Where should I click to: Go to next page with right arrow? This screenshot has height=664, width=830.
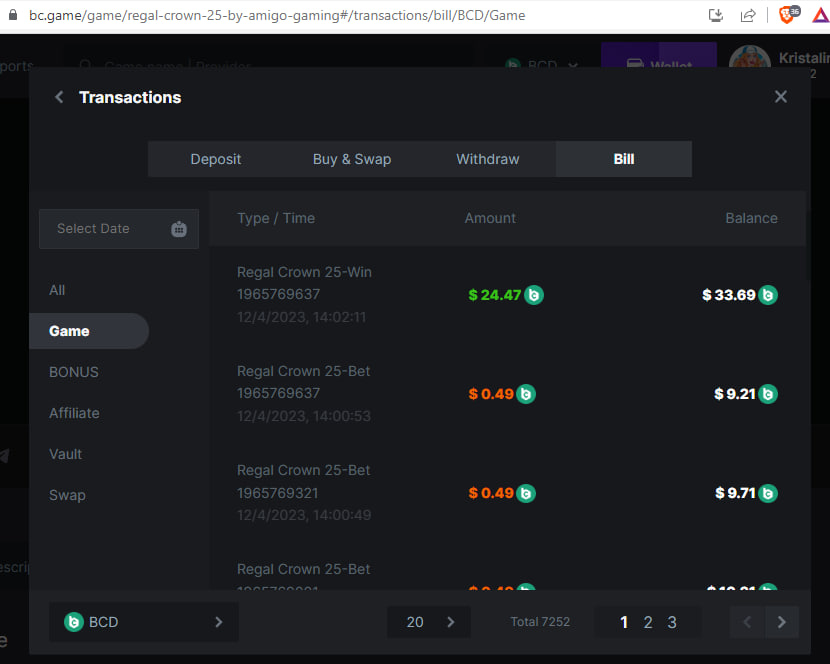[x=781, y=622]
